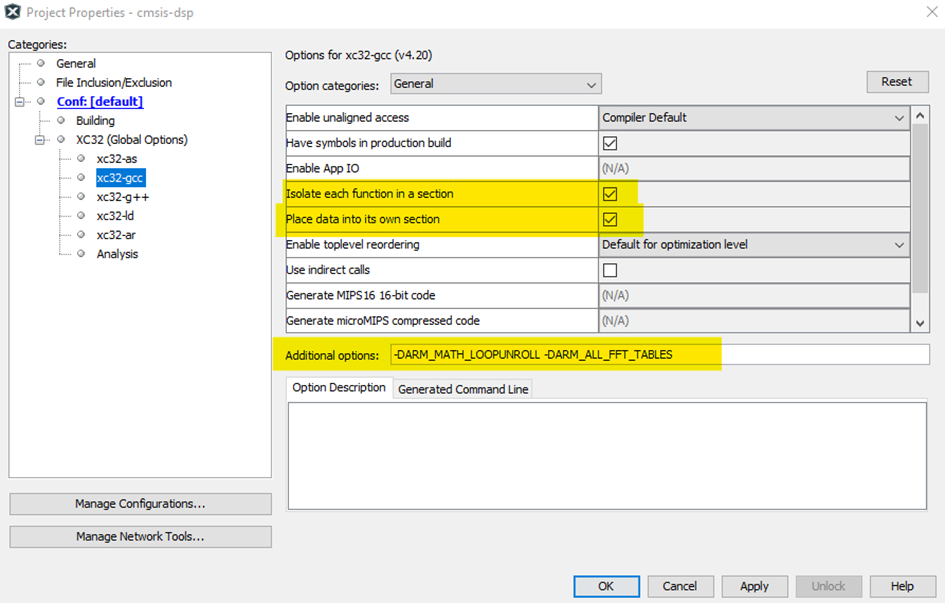The image size is (945, 603).
Task: Select the xc32-as tree node
Action: (x=116, y=159)
